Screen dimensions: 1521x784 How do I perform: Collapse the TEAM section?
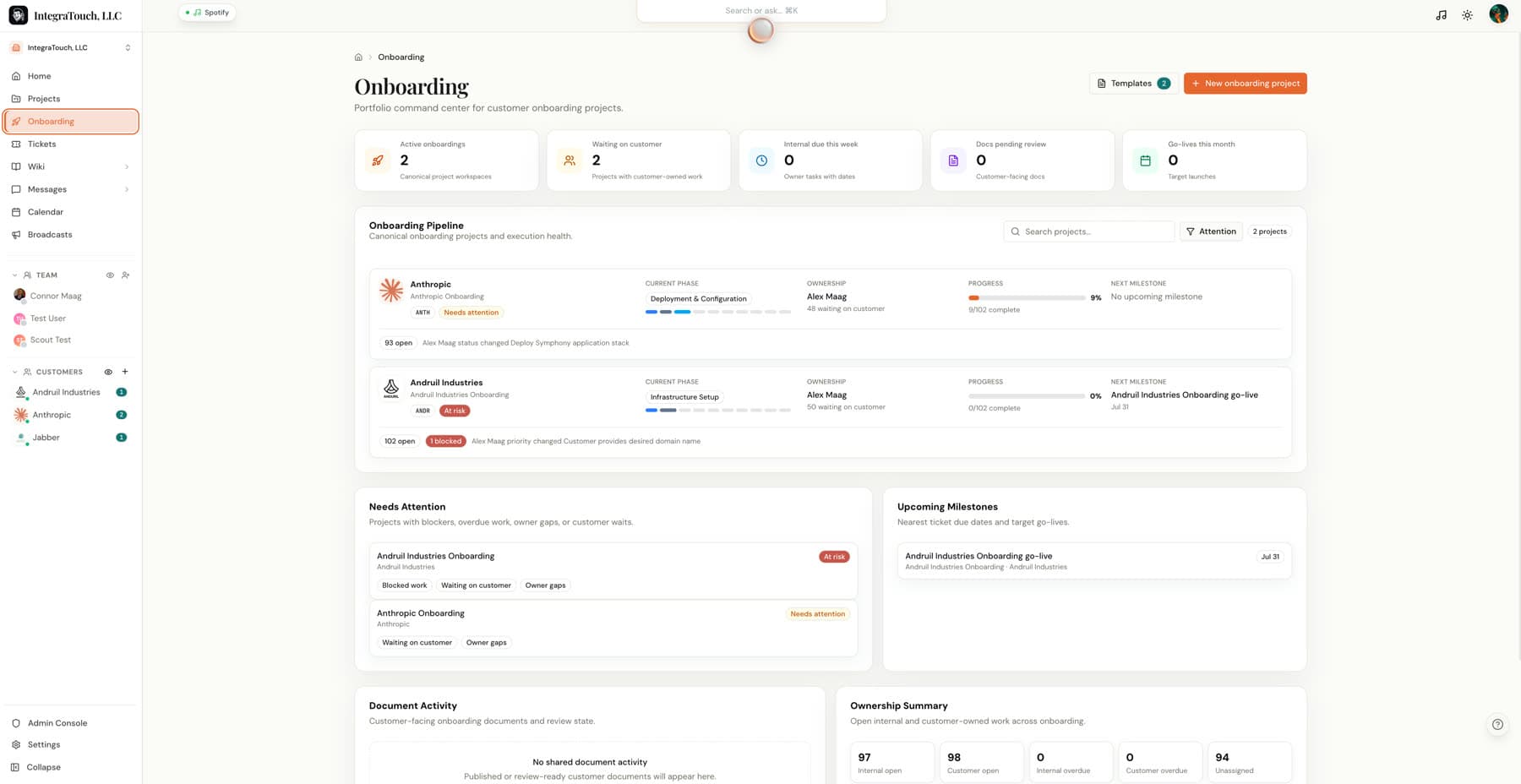[x=14, y=275]
